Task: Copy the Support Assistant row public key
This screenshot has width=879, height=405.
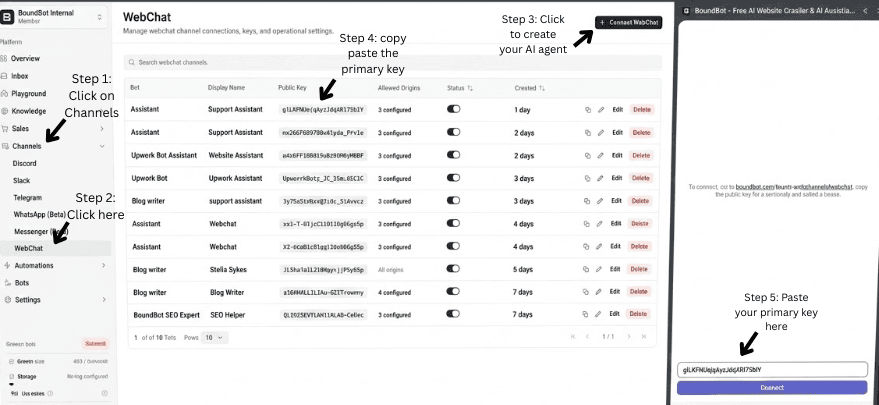Action: click(x=587, y=109)
